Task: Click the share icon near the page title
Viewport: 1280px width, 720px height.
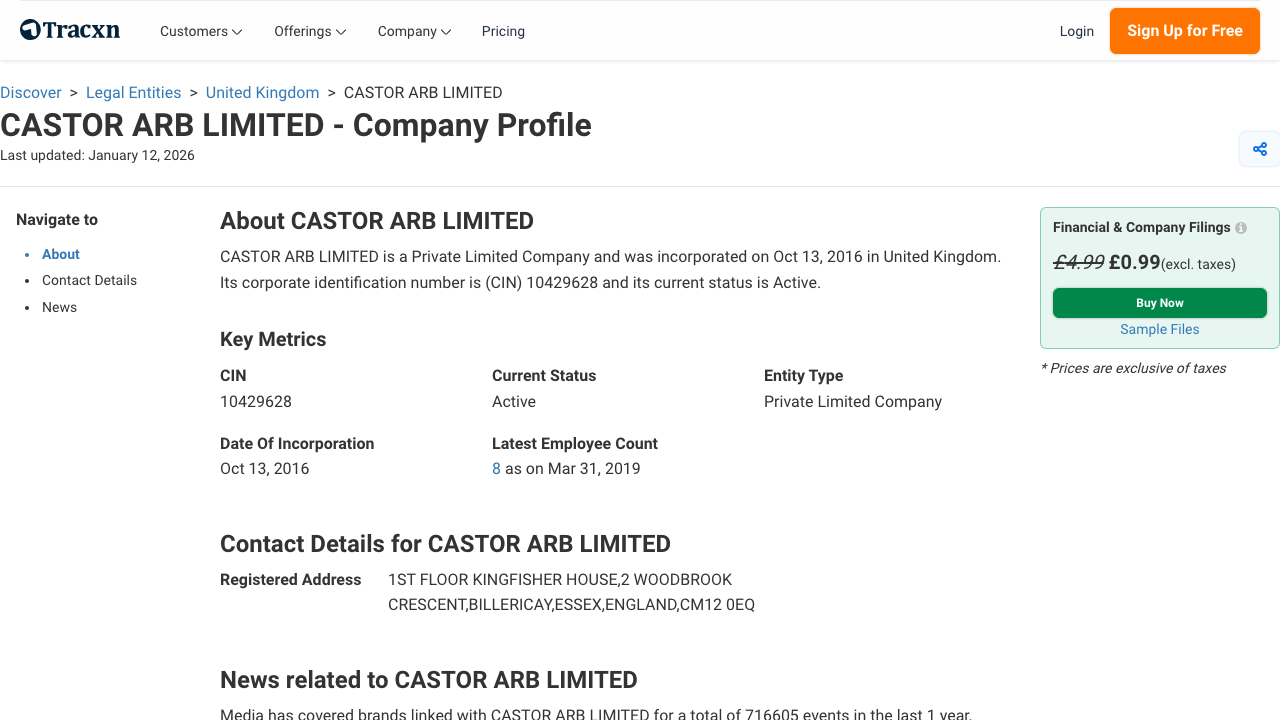Action: [1259, 148]
